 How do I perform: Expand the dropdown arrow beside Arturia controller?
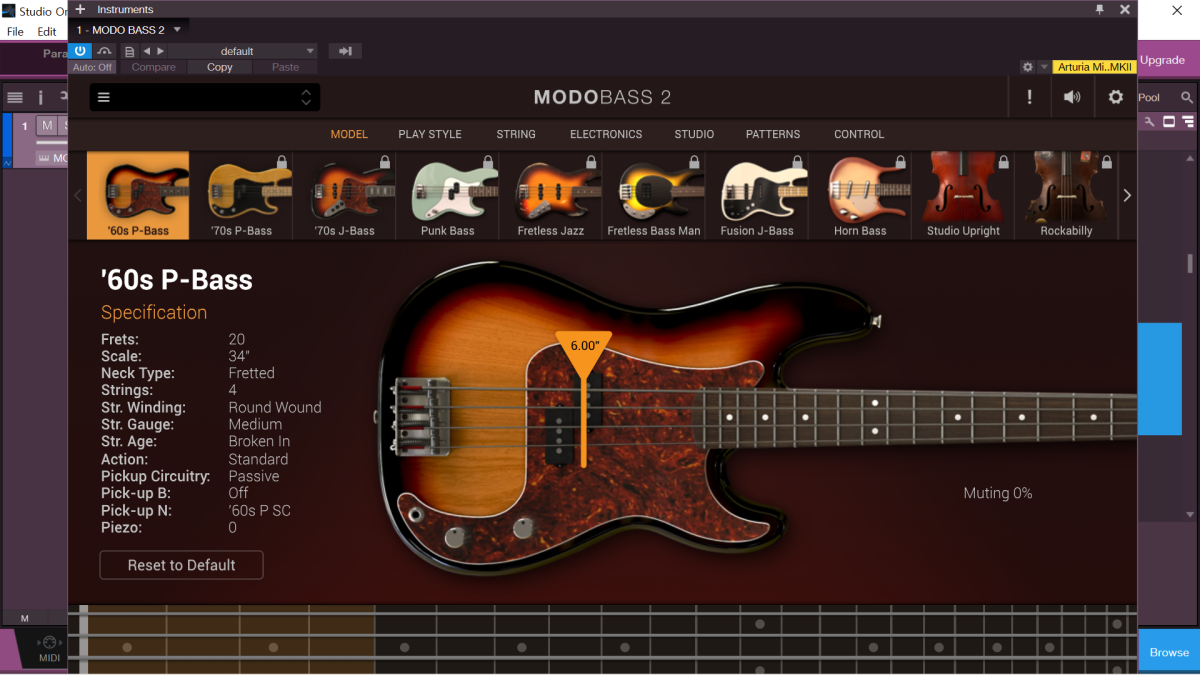1044,67
